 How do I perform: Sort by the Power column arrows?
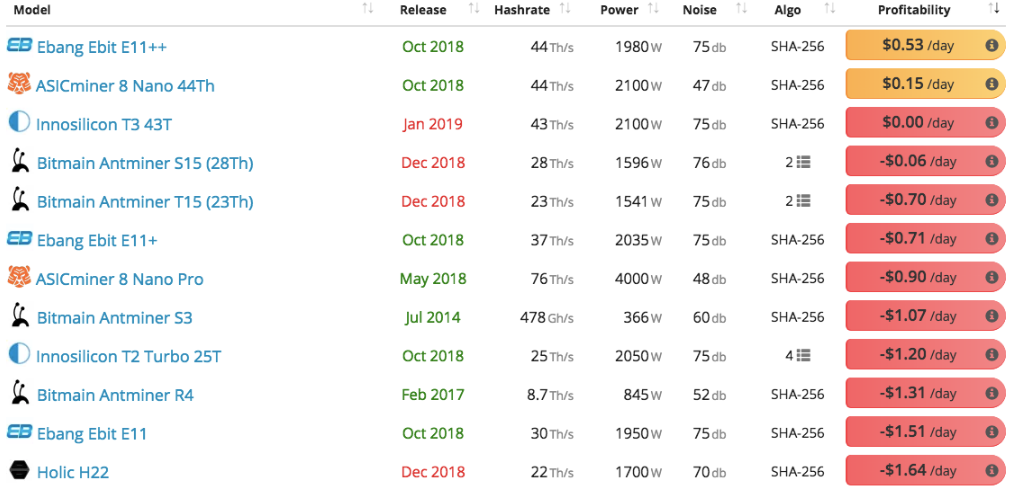653,9
